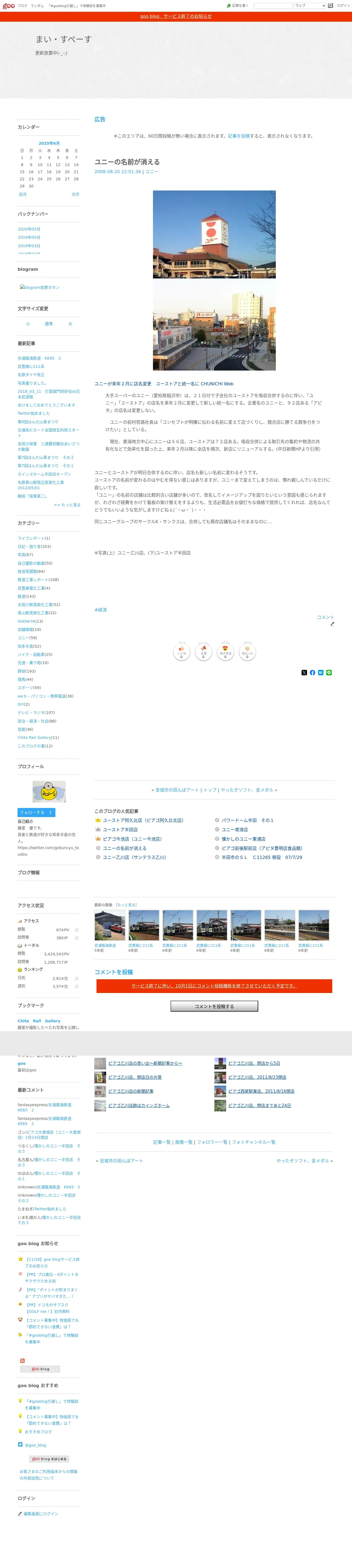The image size is (352, 1568).
Task: Set the font size to 大
Action: point(70,324)
